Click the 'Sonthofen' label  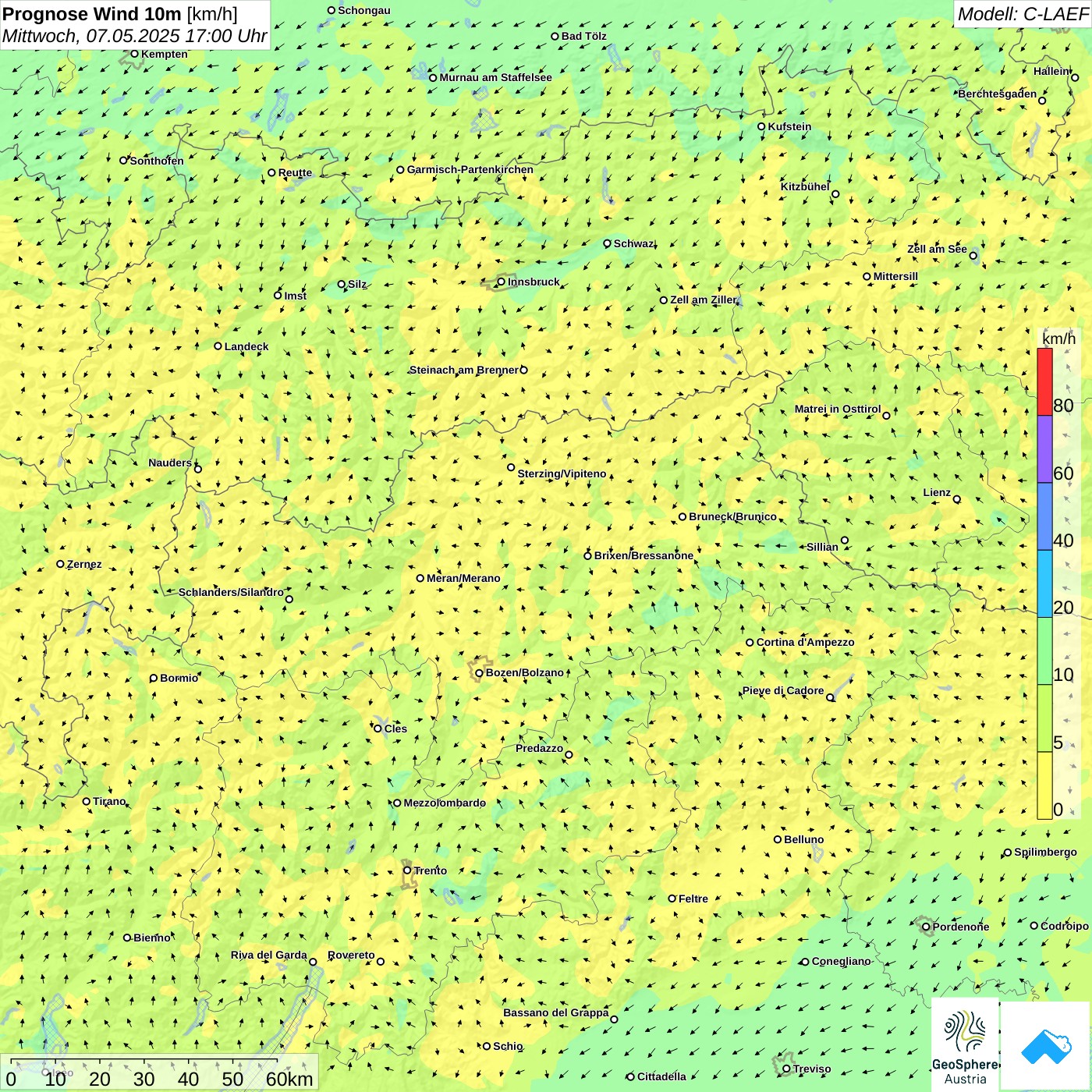click(x=157, y=161)
